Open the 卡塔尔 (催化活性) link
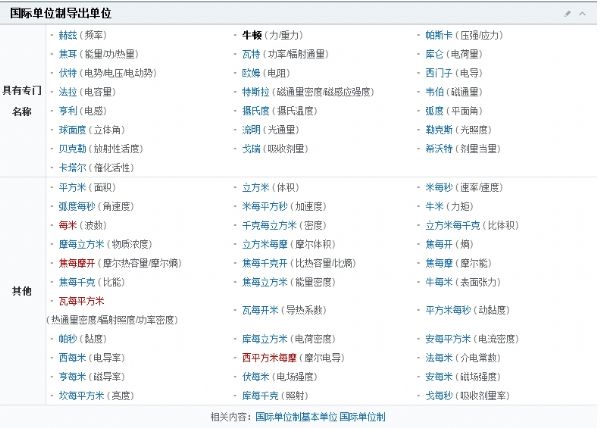 click(x=72, y=168)
